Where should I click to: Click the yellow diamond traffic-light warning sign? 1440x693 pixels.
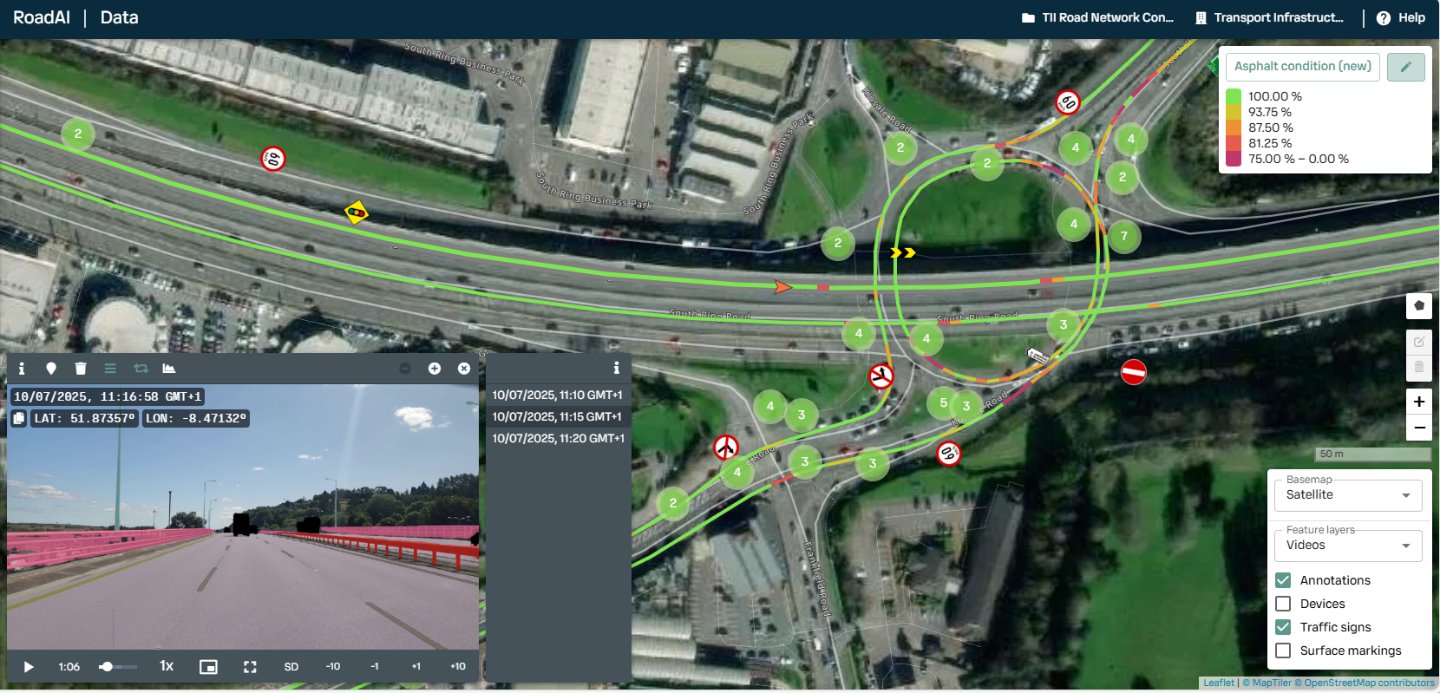[x=356, y=212]
